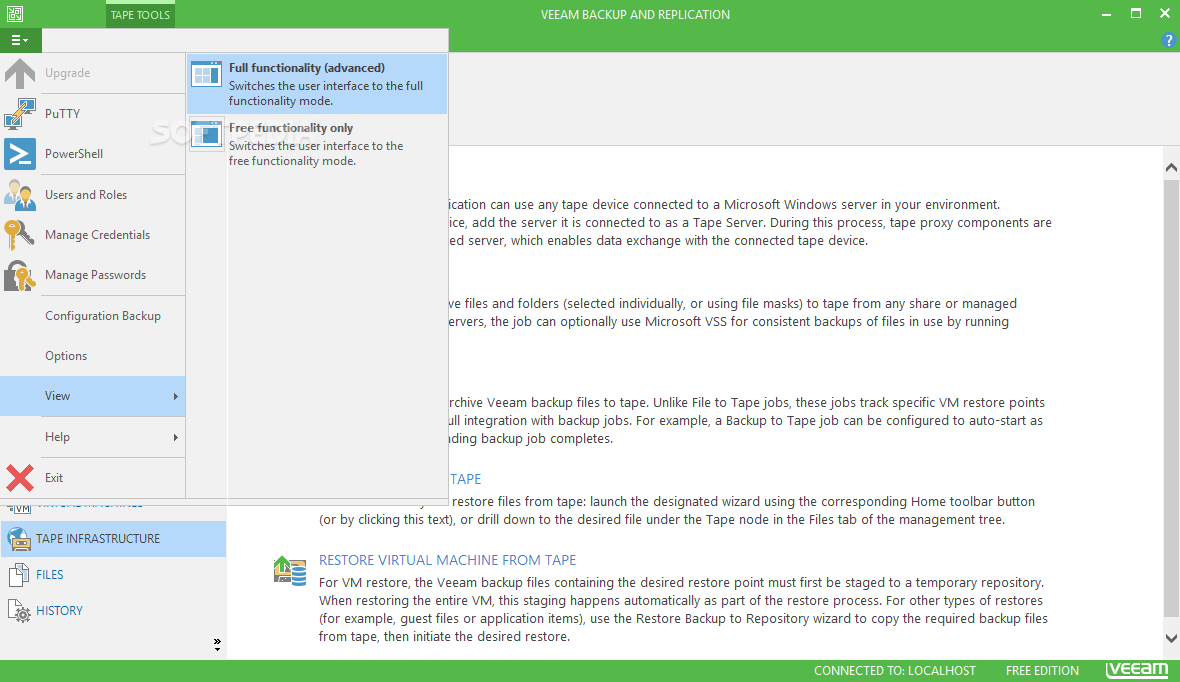Open Users and Roles icon

click(20, 194)
